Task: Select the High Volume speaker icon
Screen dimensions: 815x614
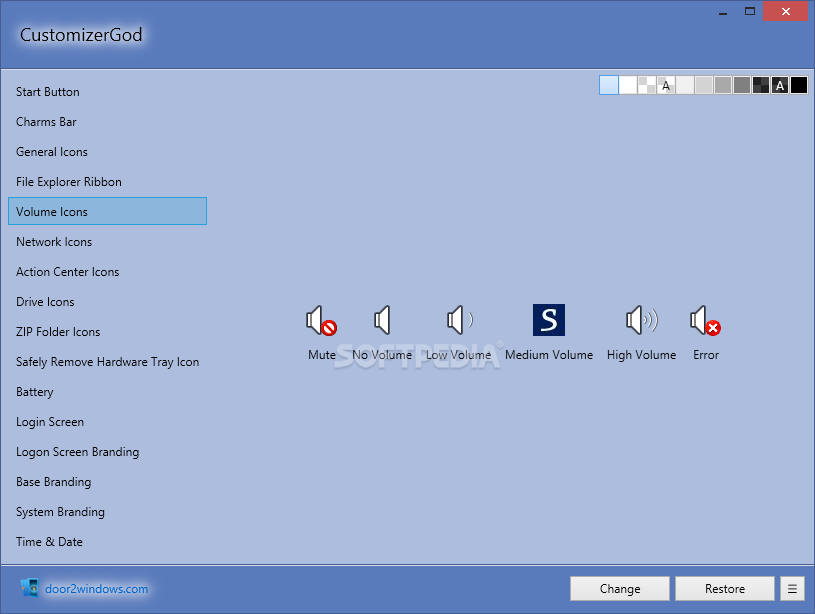Action: (x=641, y=320)
